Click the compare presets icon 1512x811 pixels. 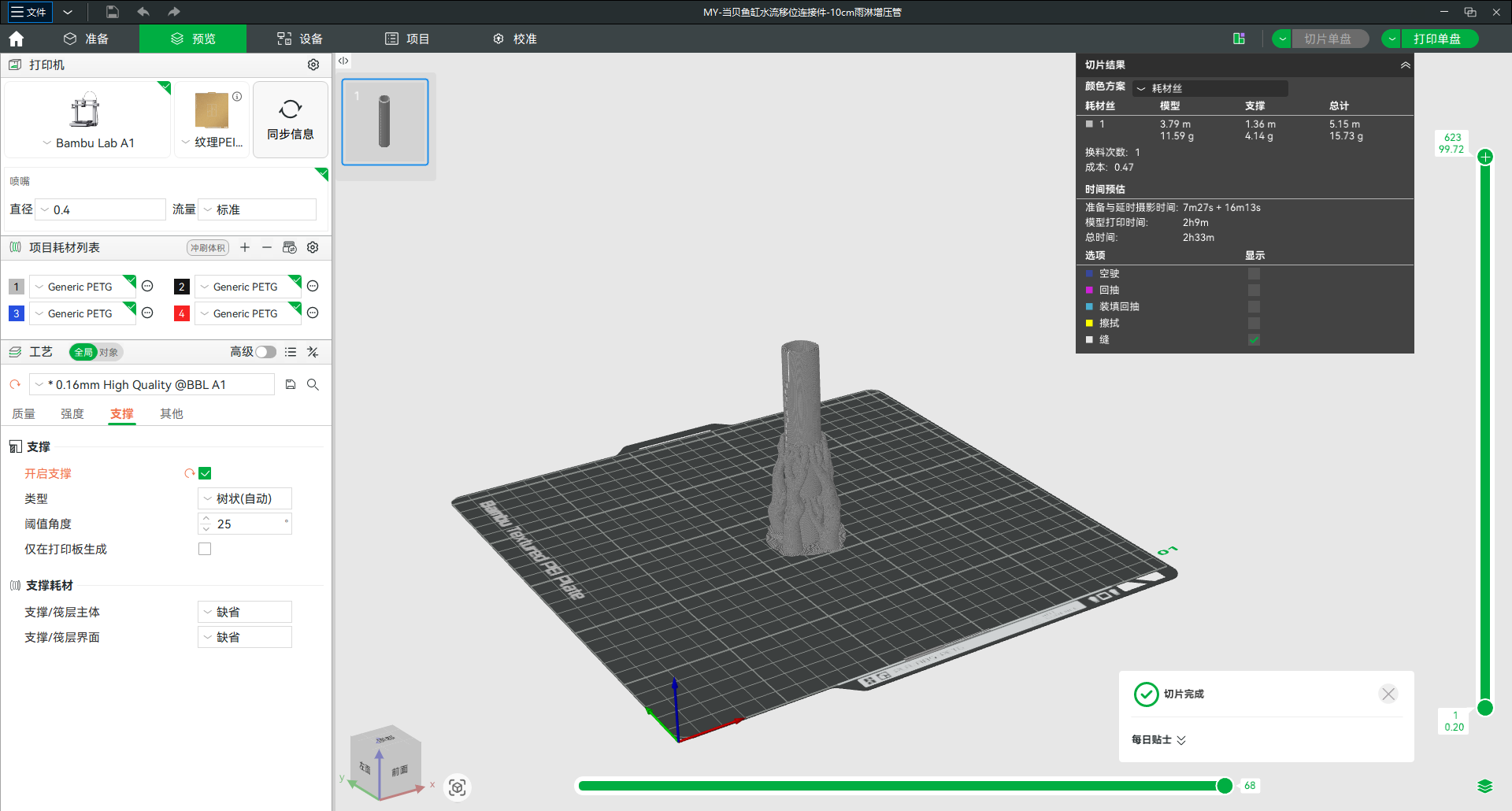click(x=313, y=352)
